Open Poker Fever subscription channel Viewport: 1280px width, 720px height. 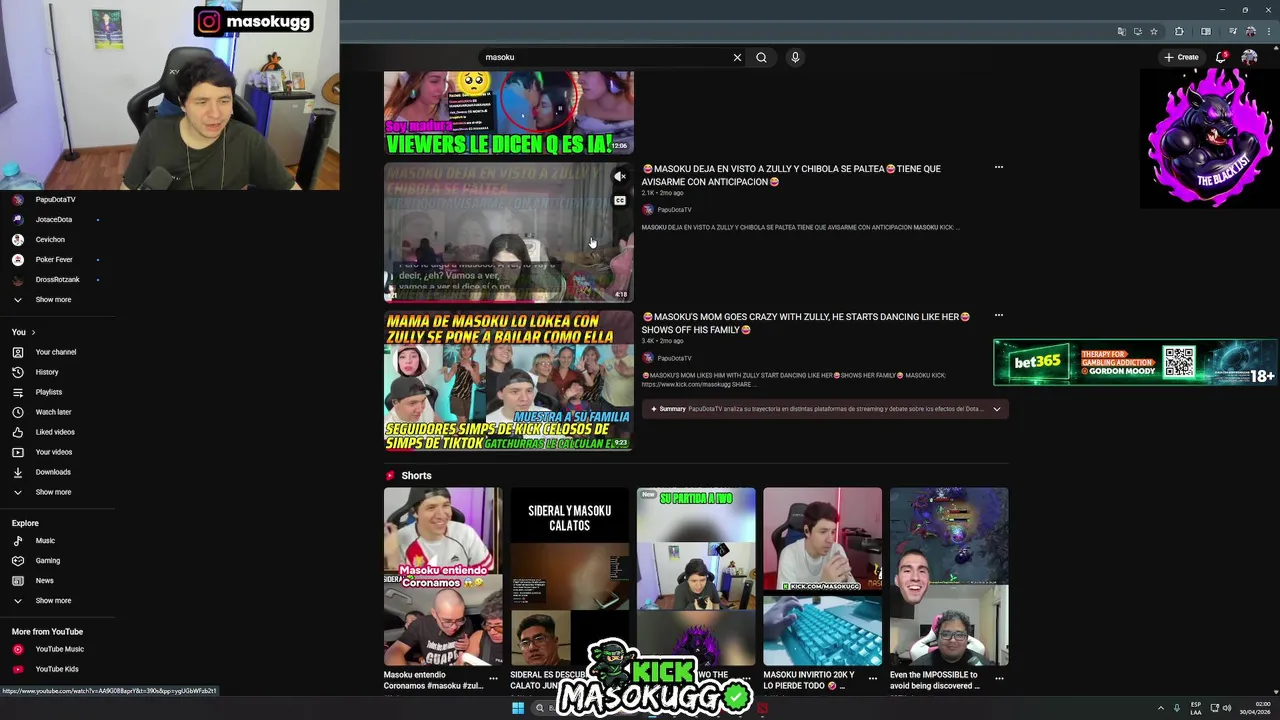54,259
